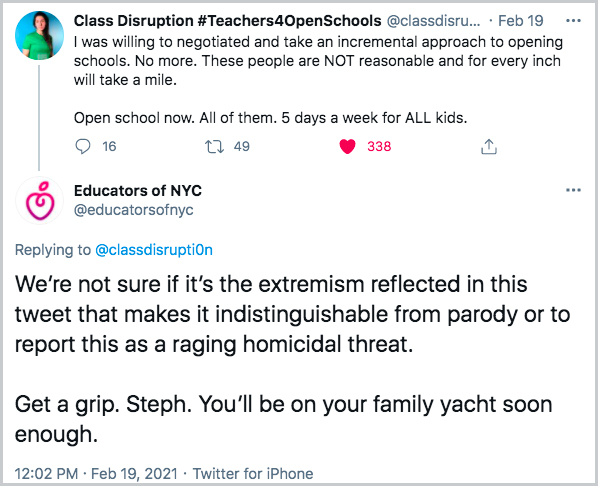Click the Class Disruption #Teachers4OpenSchools display name

click(x=227, y=21)
